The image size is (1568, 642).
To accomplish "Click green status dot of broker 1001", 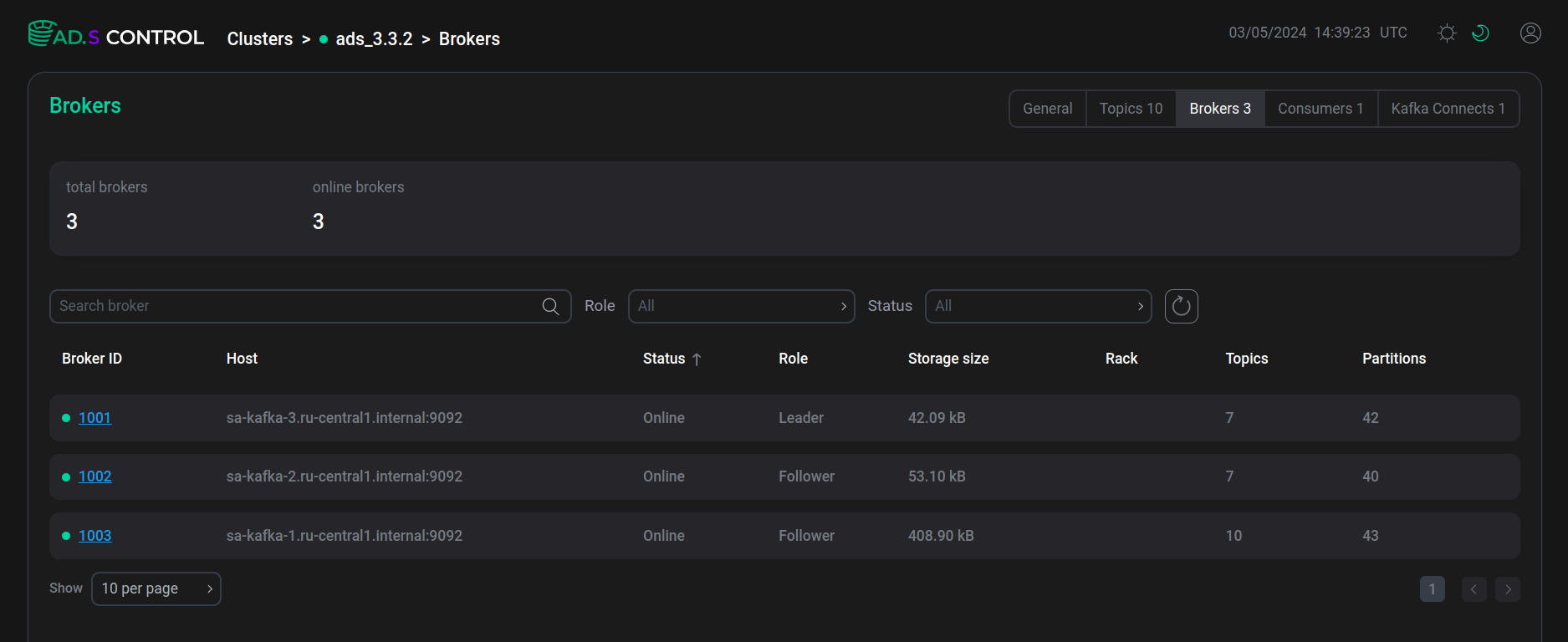I will point(66,418).
